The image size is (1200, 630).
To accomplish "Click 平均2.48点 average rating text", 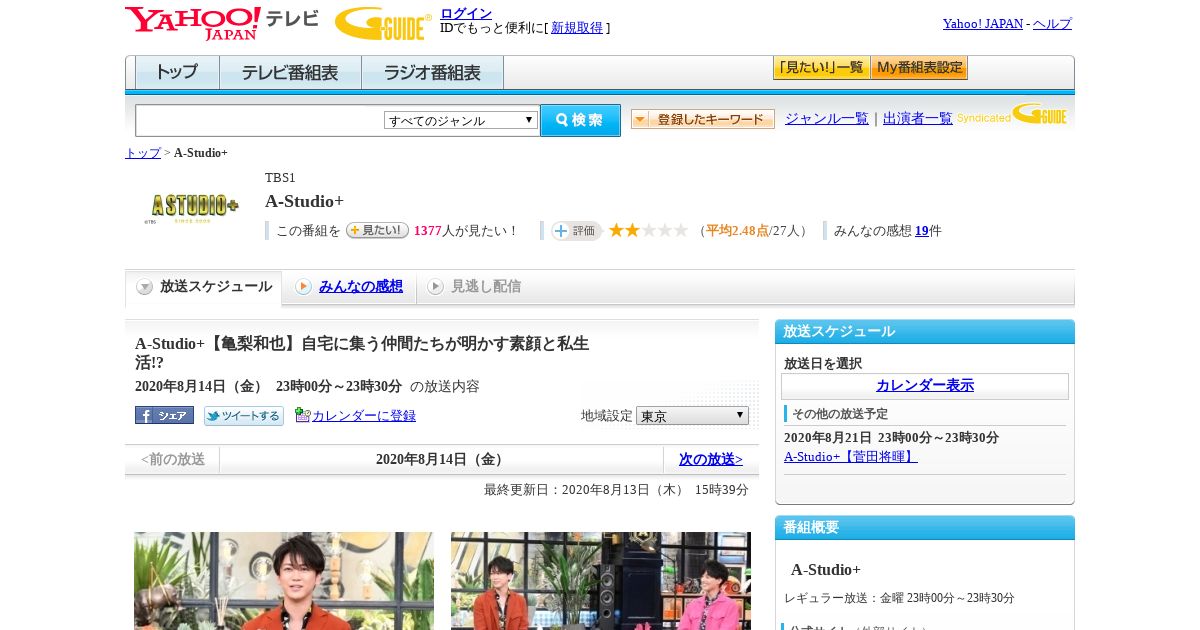I will pos(737,231).
